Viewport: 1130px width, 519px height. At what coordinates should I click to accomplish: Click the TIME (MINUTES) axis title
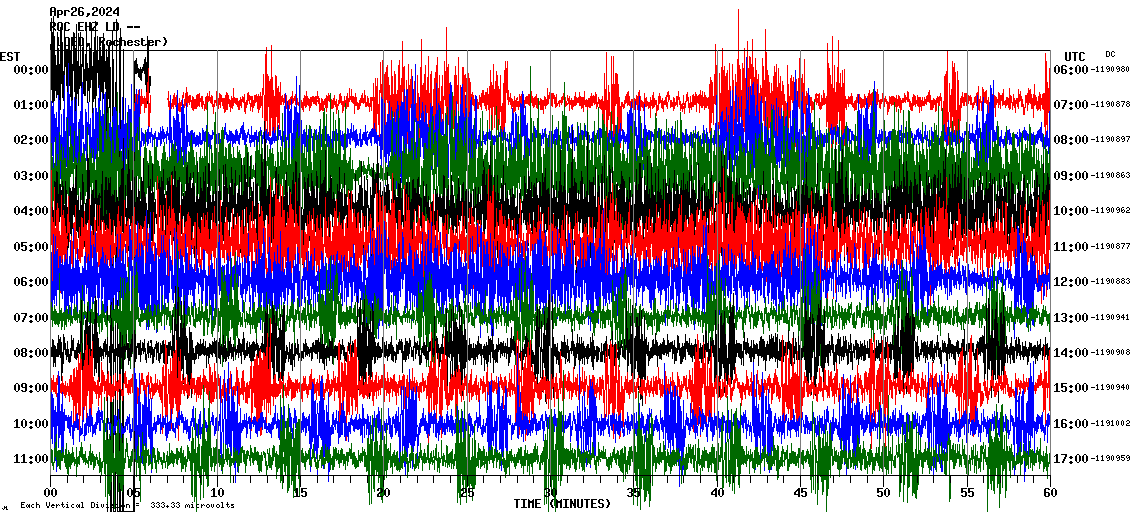point(561,504)
